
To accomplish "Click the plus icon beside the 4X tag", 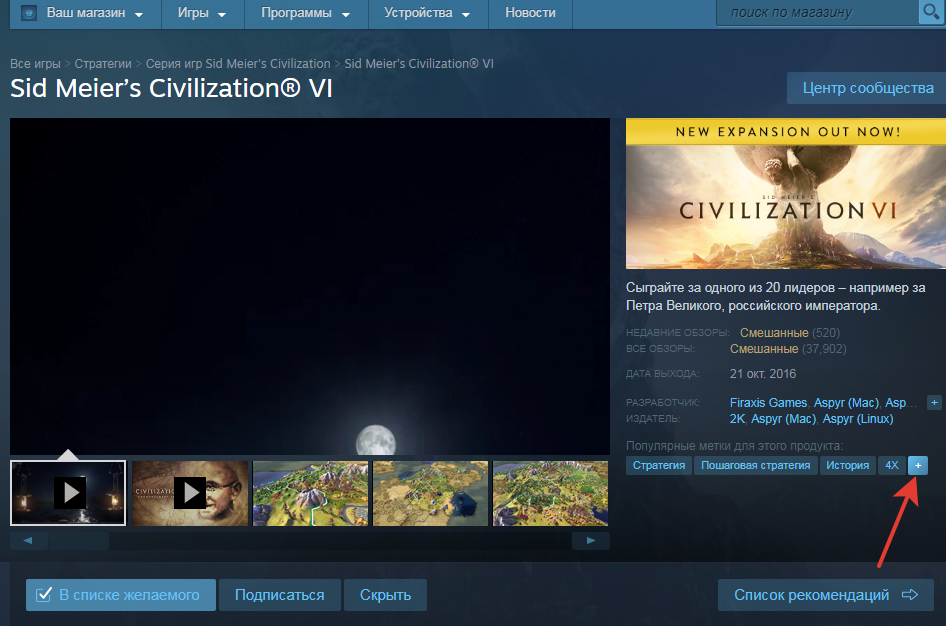I will (x=918, y=465).
